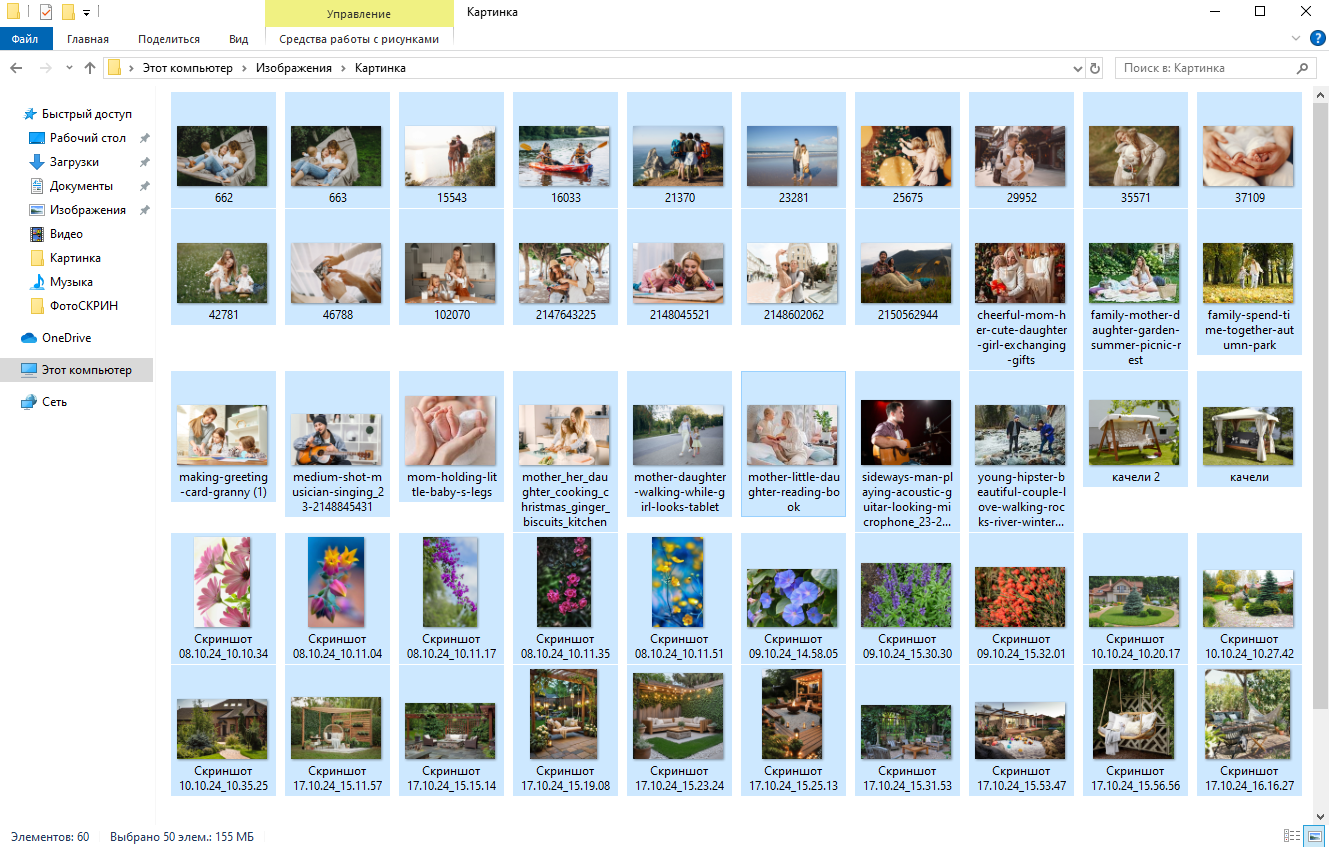Screen dimensions: 1330x847
Task: Click Изображения in the address breadcrumb
Action: [x=293, y=68]
